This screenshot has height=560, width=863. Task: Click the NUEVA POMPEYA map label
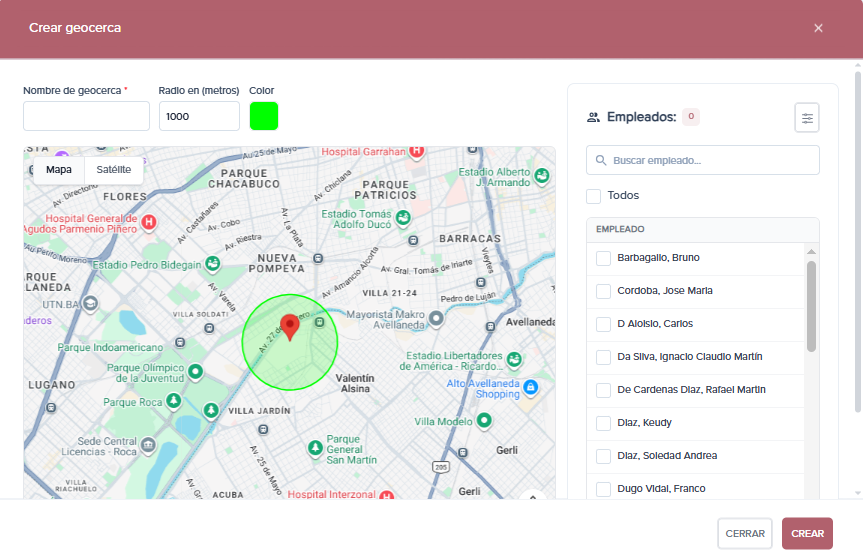277,263
